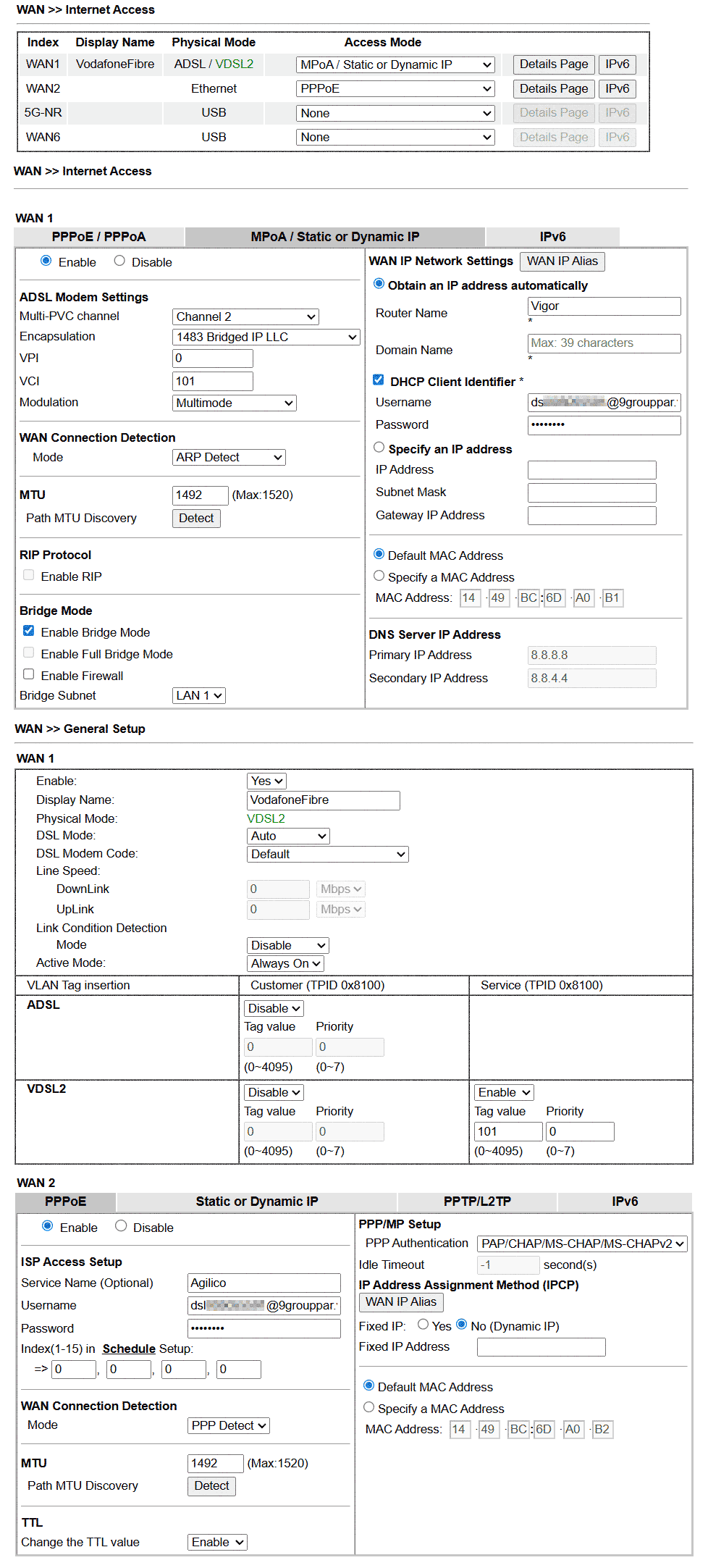708x1568 pixels.
Task: Select the WAN 2 Disable radio button
Action: point(121,1226)
